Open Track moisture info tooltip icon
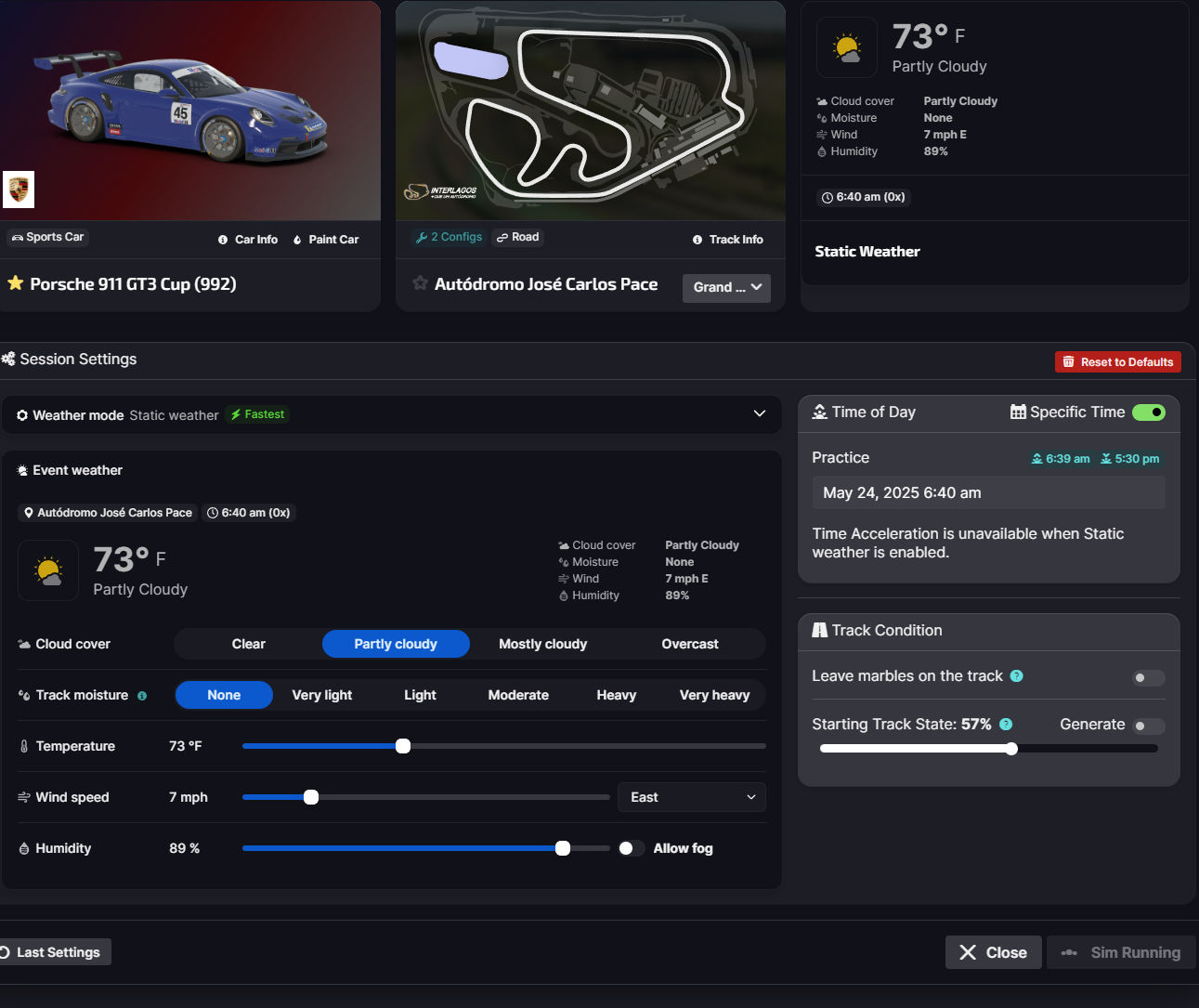The width and height of the screenshot is (1199, 1008). pos(142,696)
